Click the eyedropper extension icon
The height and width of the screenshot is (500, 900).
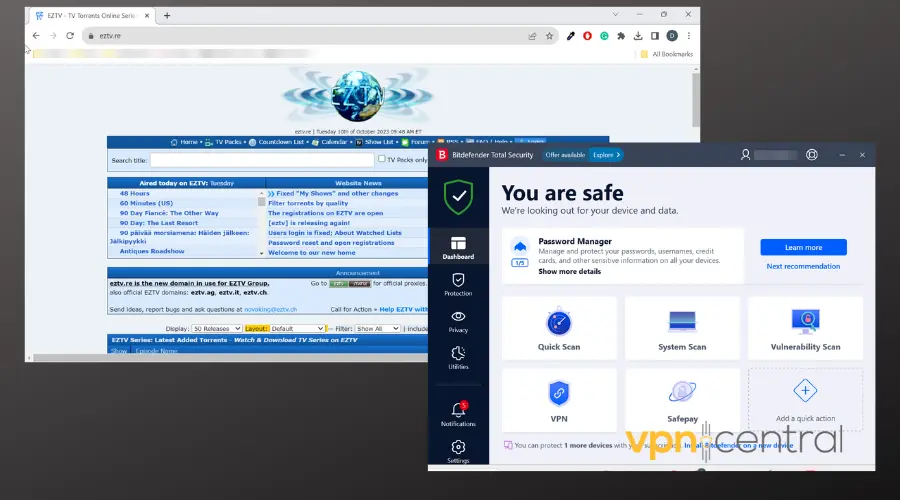[x=571, y=36]
